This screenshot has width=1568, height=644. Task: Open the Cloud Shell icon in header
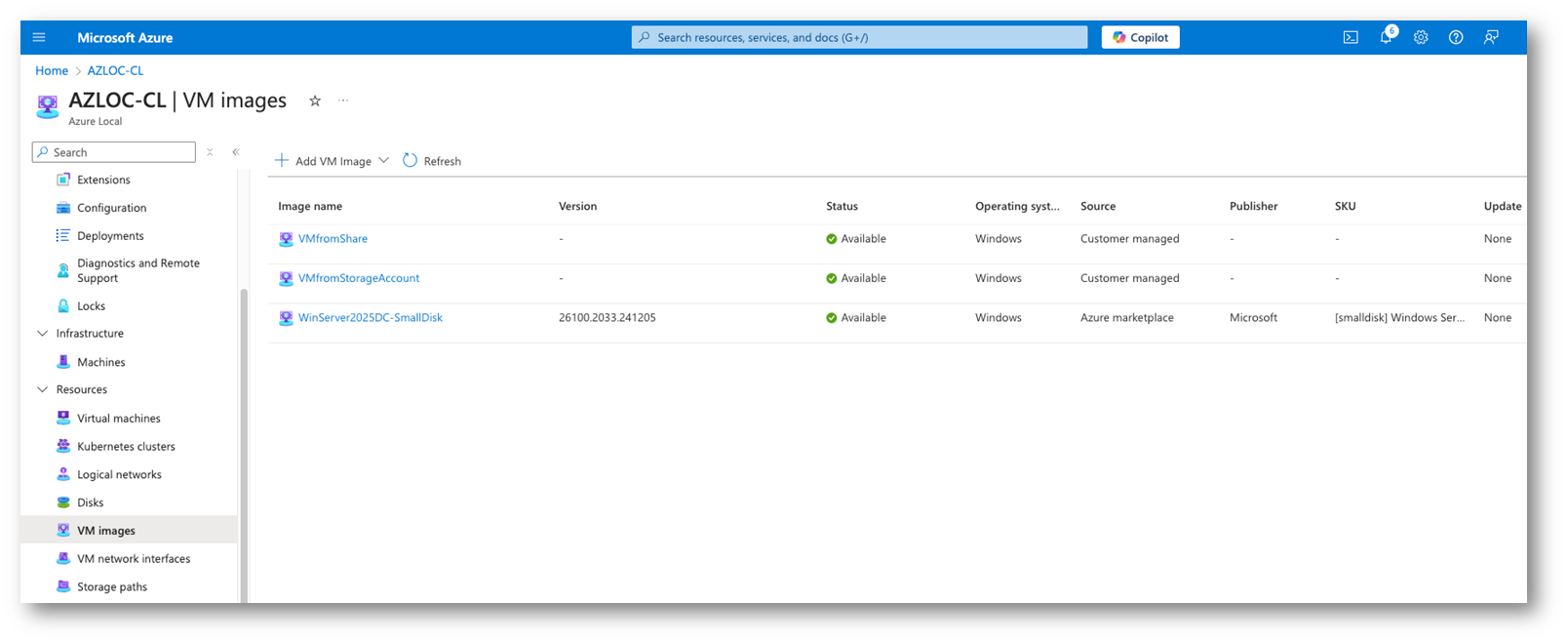click(1351, 38)
